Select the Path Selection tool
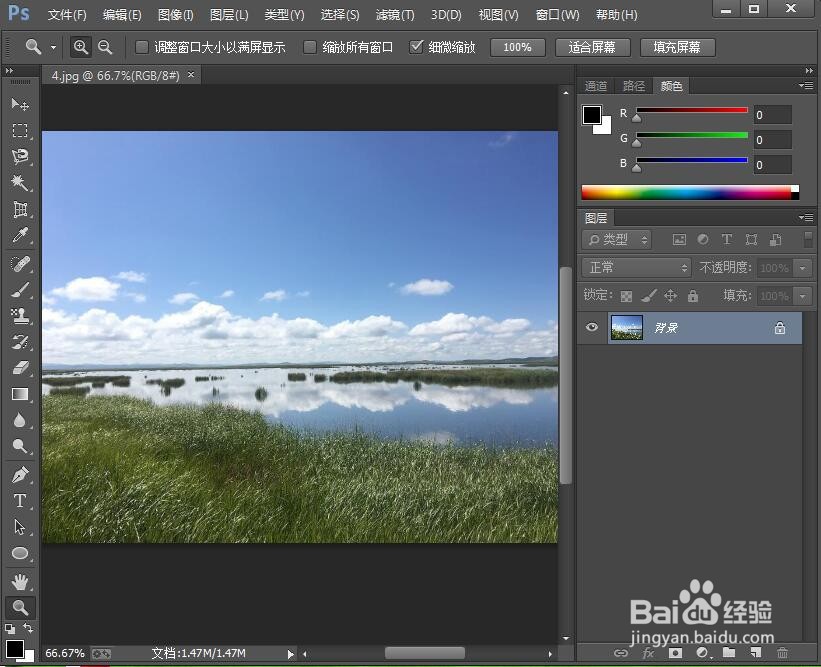The image size is (821, 667). pyautogui.click(x=20, y=527)
